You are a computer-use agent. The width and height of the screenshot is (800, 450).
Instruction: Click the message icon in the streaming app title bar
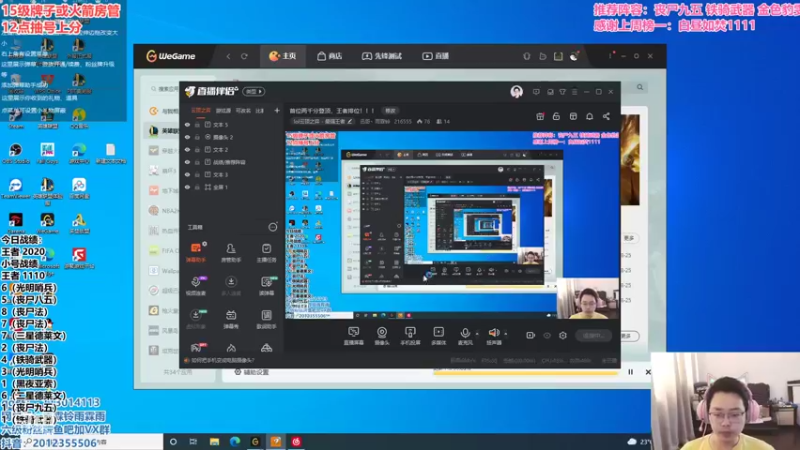(x=536, y=92)
